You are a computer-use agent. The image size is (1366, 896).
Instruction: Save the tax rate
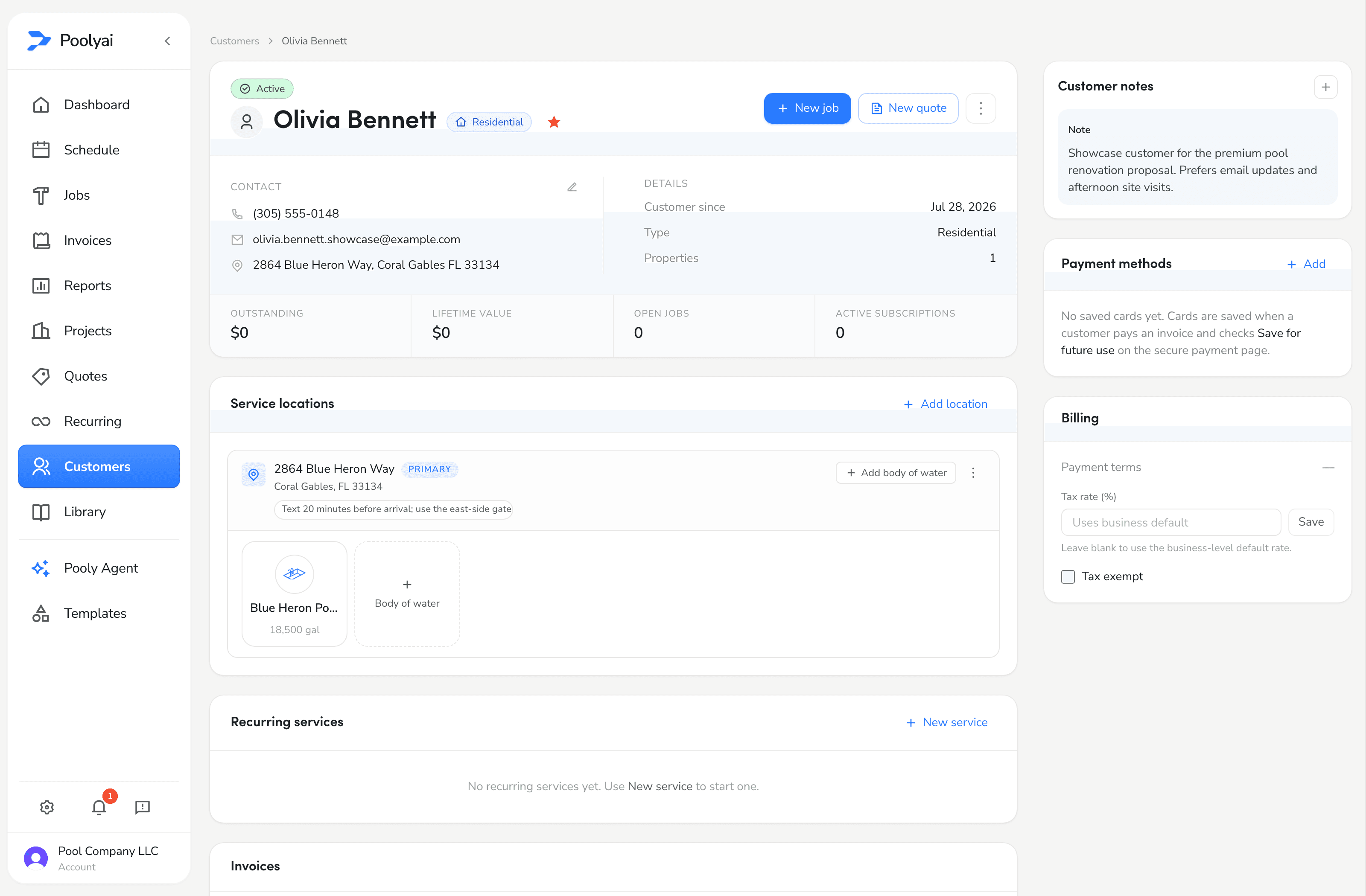1311,522
